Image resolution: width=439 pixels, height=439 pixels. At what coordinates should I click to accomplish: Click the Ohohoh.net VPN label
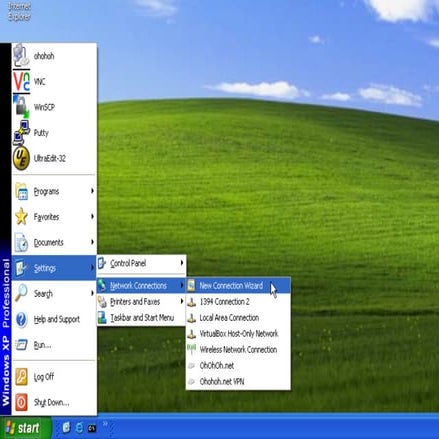click(222, 381)
